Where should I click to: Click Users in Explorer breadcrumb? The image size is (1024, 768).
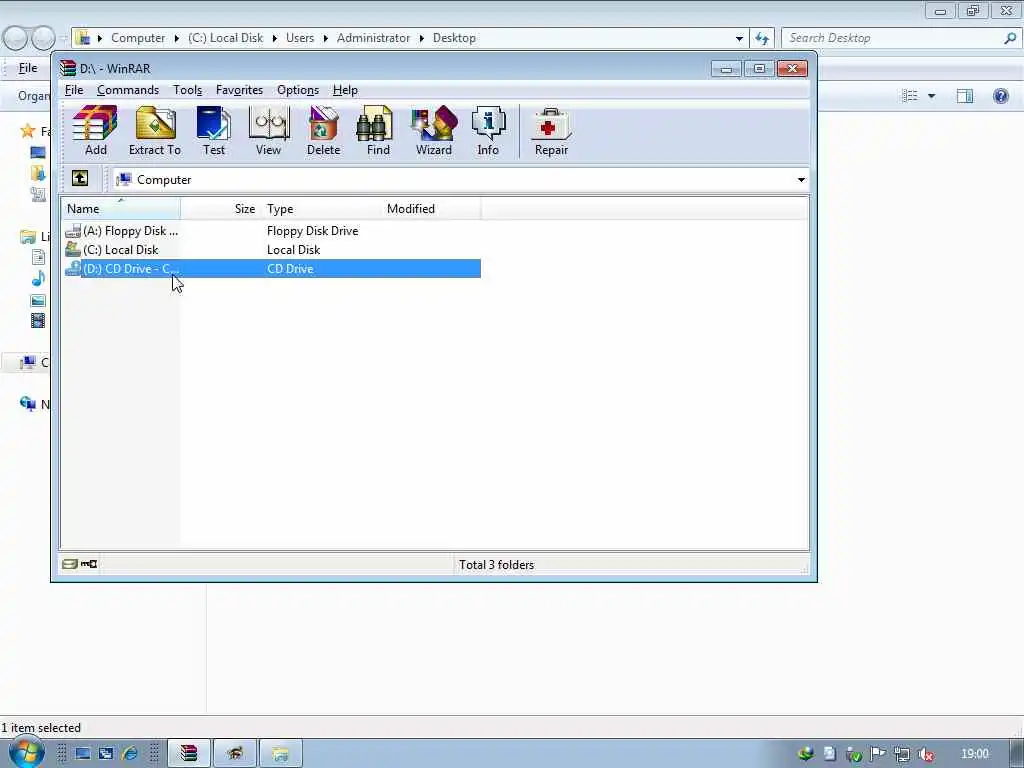click(x=300, y=38)
